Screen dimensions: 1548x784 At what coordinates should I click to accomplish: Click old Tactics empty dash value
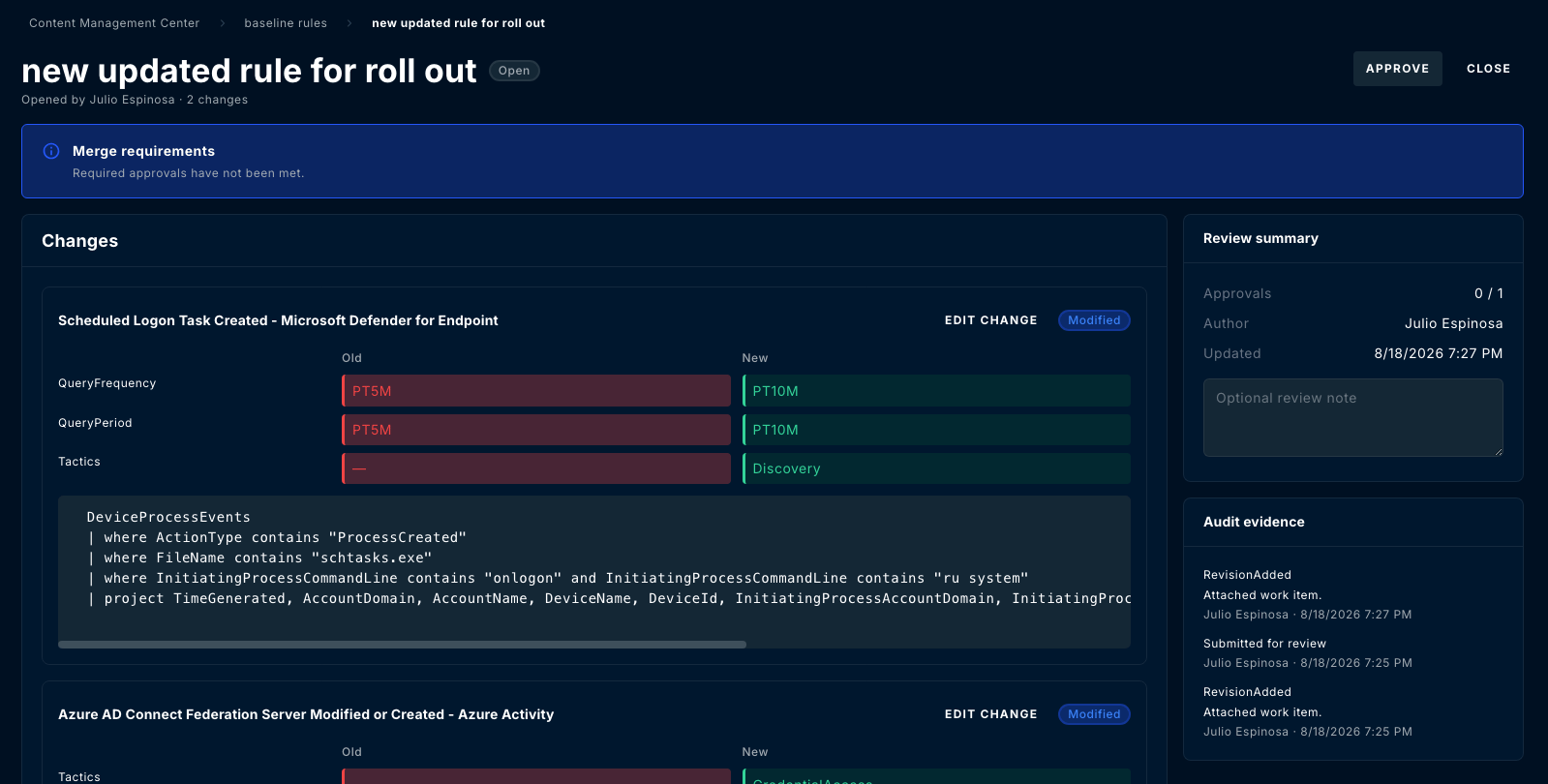coord(536,468)
